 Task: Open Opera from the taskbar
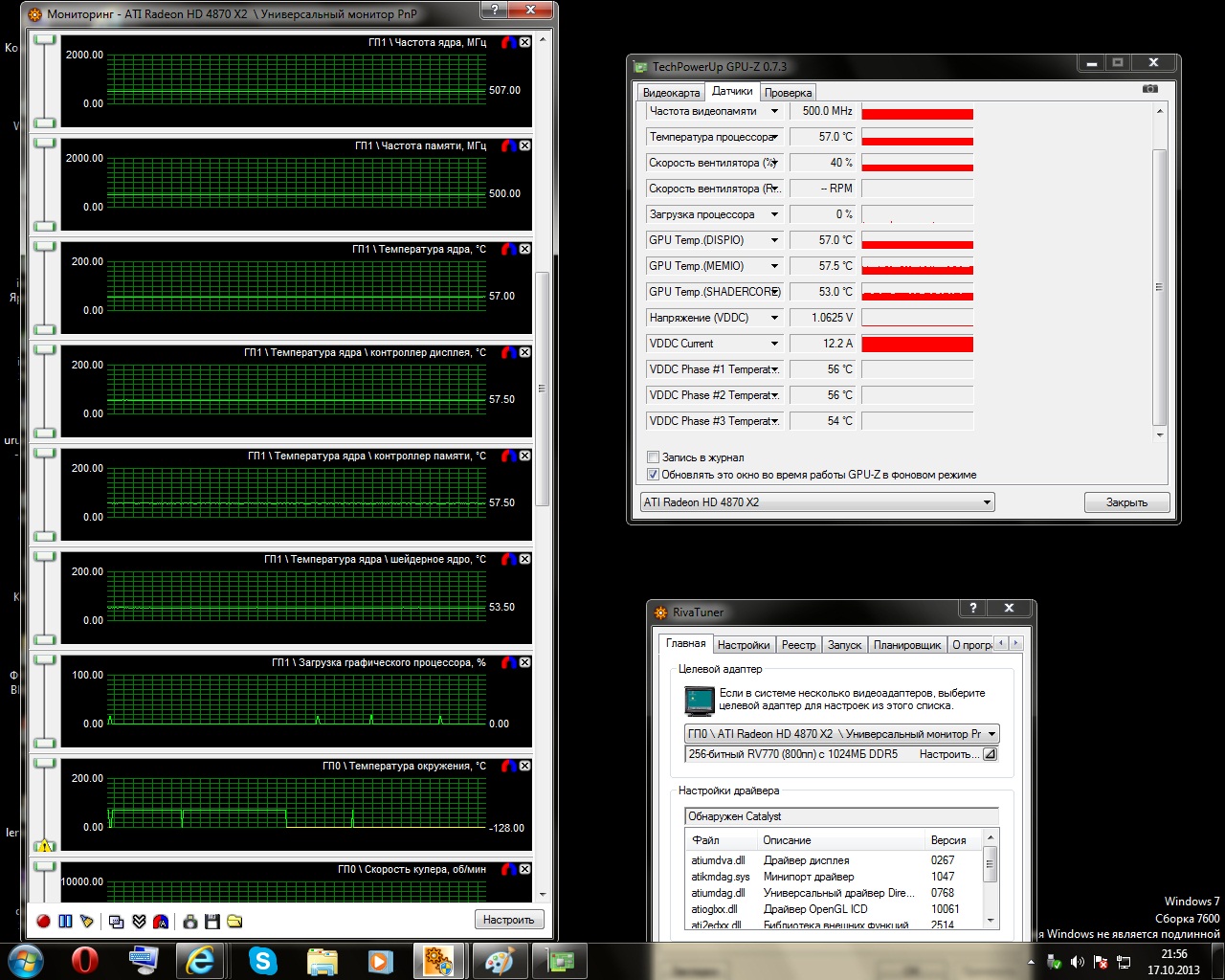pyautogui.click(x=85, y=960)
